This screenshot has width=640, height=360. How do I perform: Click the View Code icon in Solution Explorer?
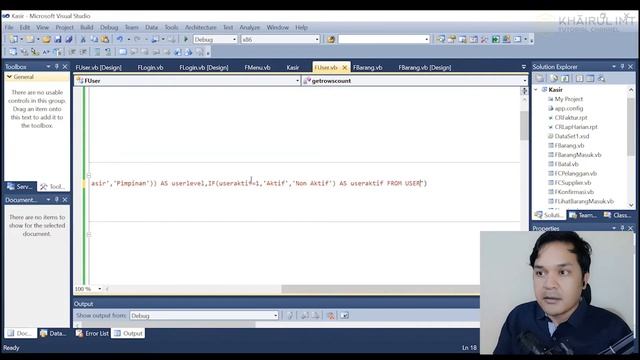(579, 78)
